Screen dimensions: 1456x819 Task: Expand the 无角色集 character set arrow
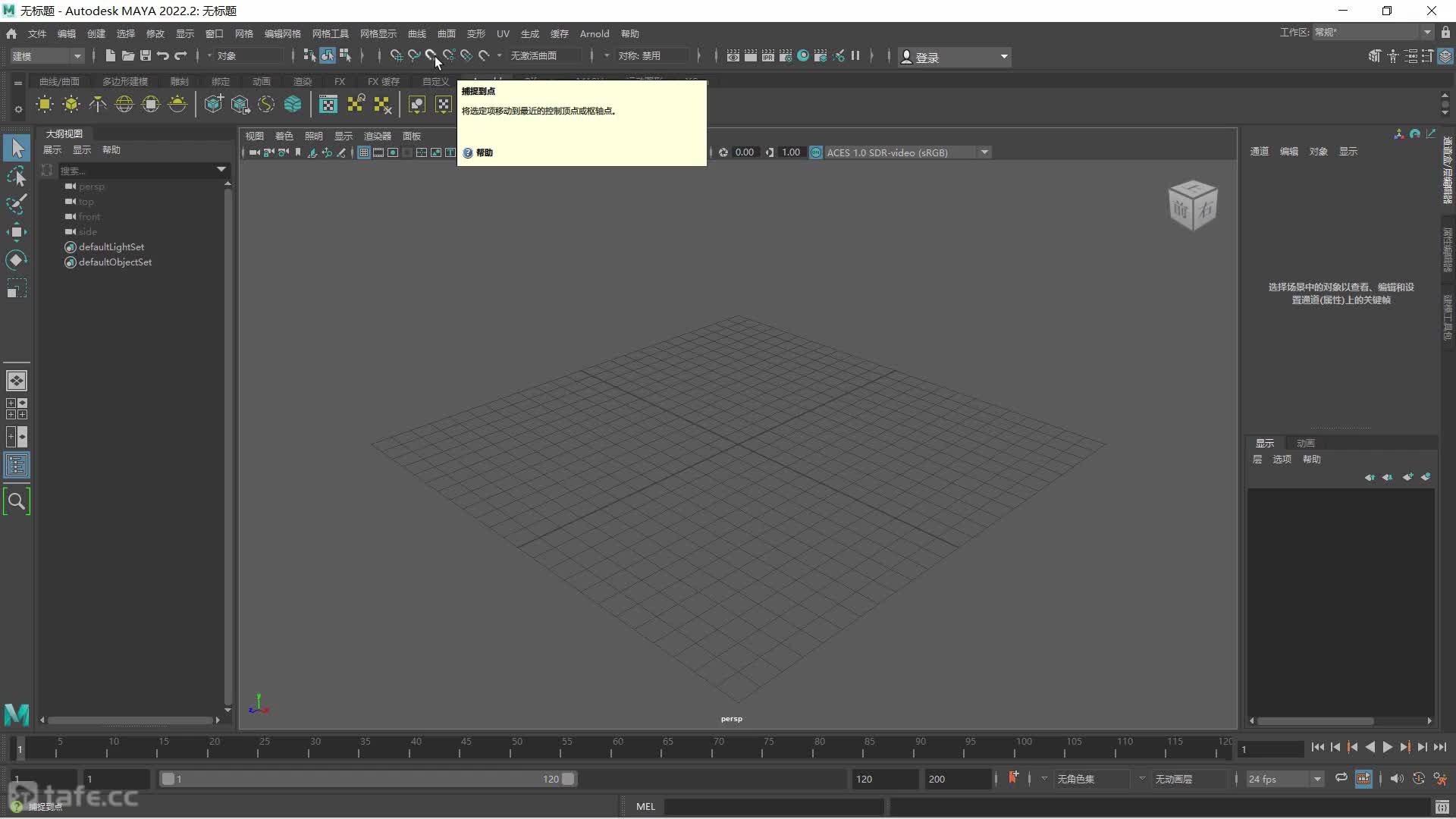[1043, 779]
